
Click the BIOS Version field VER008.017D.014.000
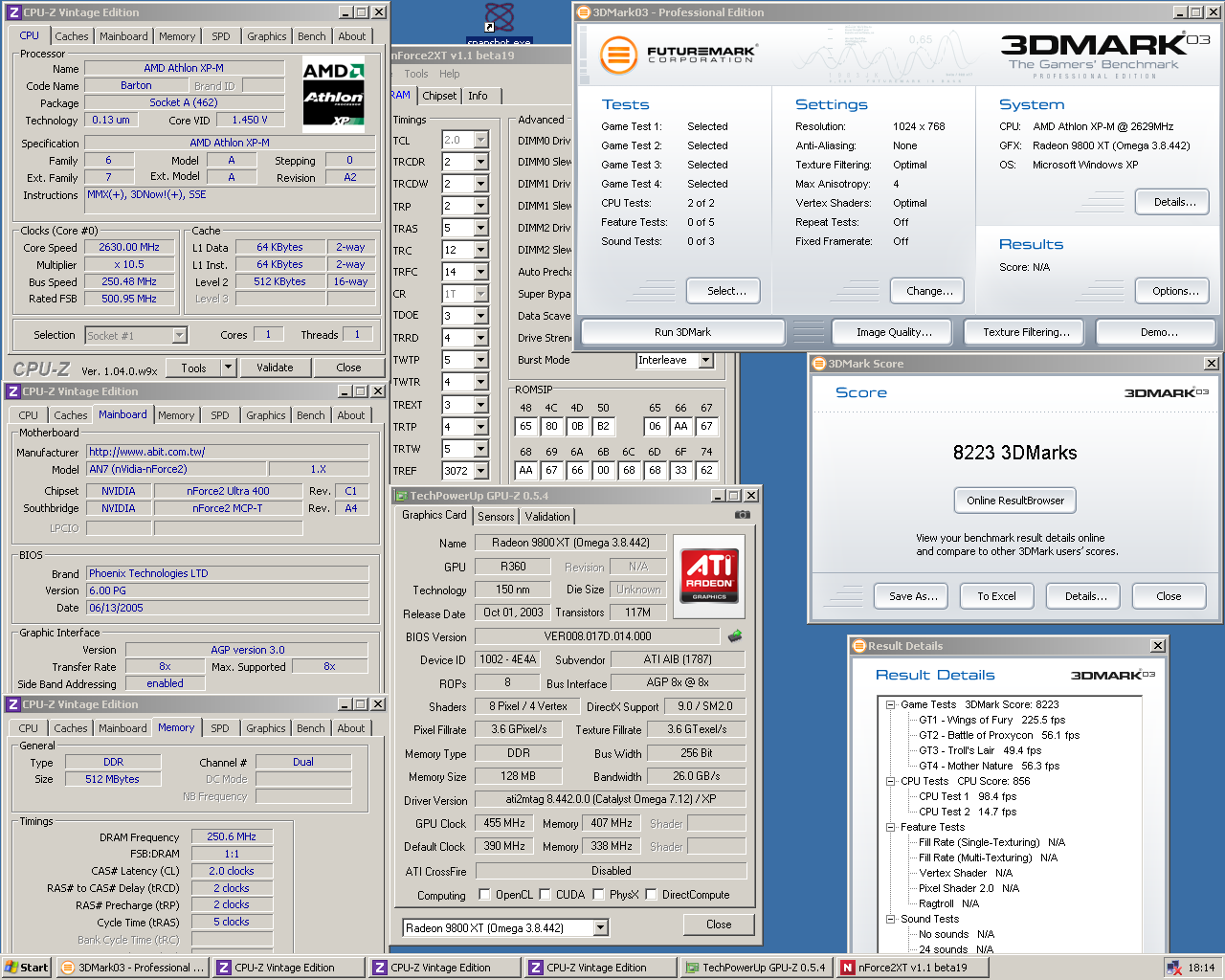pos(597,636)
